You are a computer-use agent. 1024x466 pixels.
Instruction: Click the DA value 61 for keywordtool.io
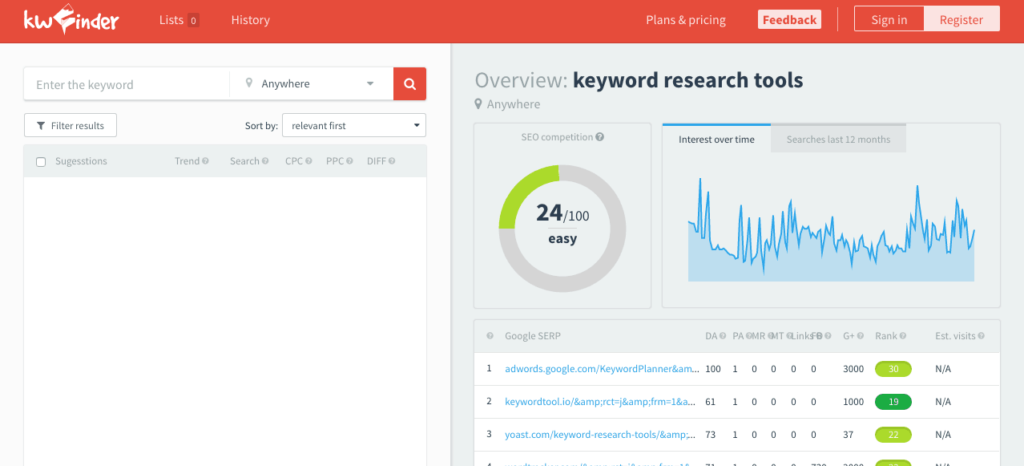coord(710,401)
